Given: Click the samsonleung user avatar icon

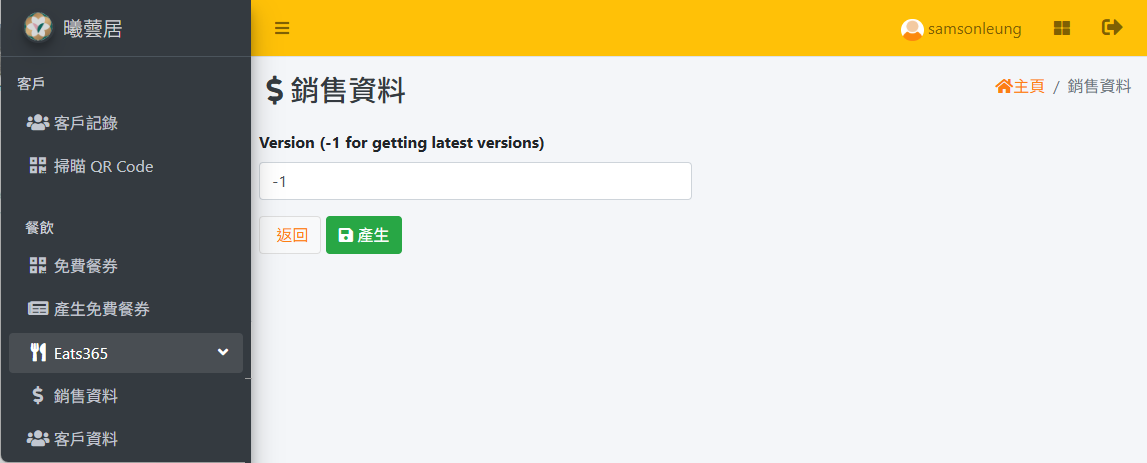Looking at the screenshot, I should click(x=912, y=29).
